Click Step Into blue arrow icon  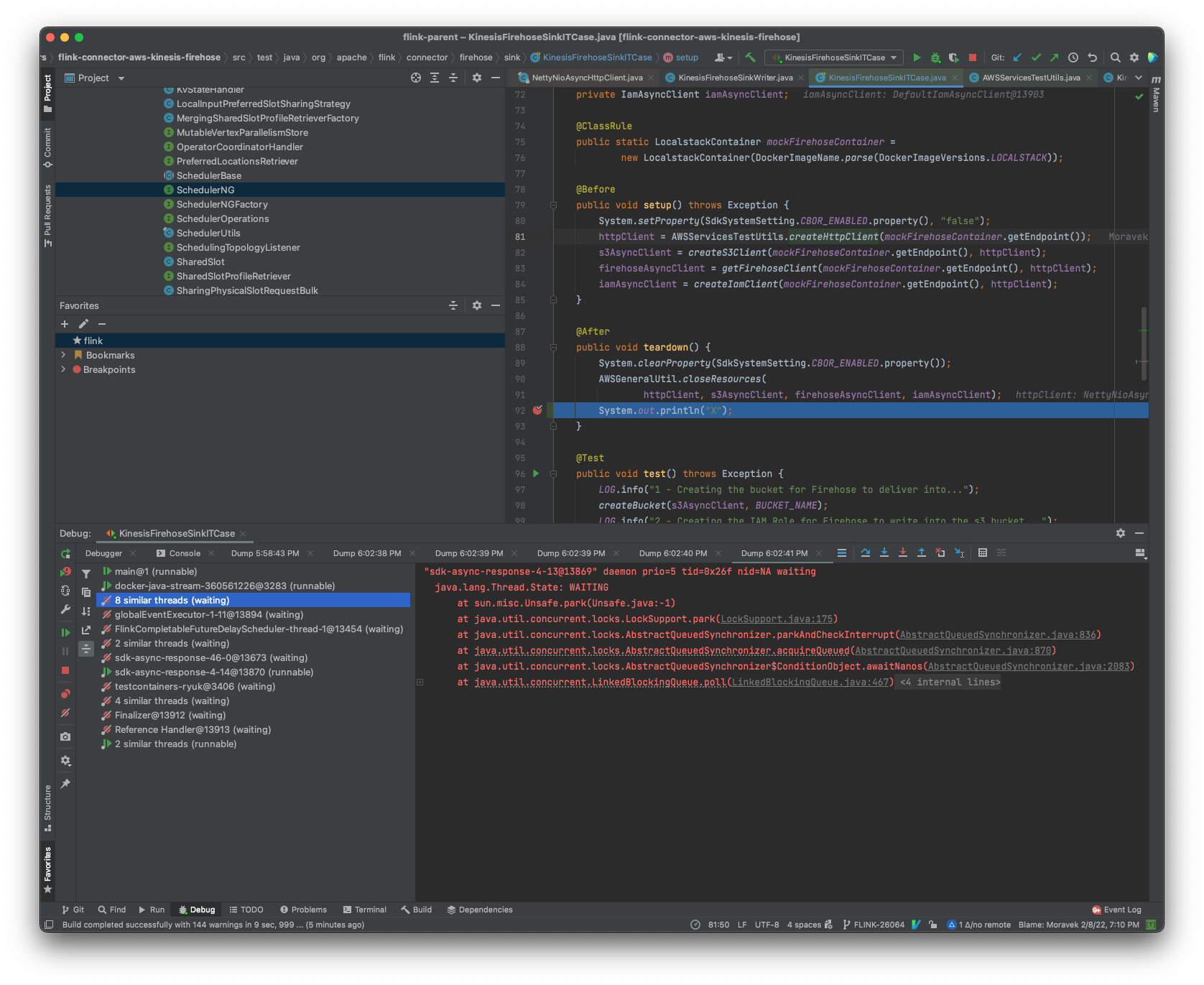pos(884,552)
